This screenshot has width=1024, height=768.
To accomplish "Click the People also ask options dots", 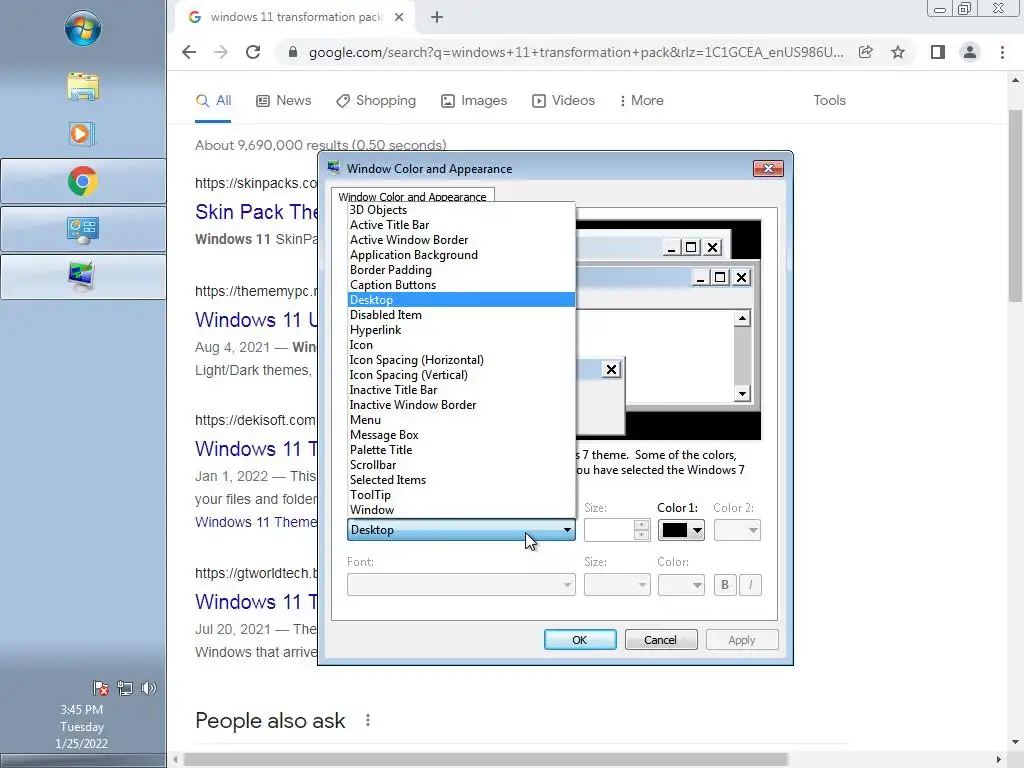I will coord(368,720).
